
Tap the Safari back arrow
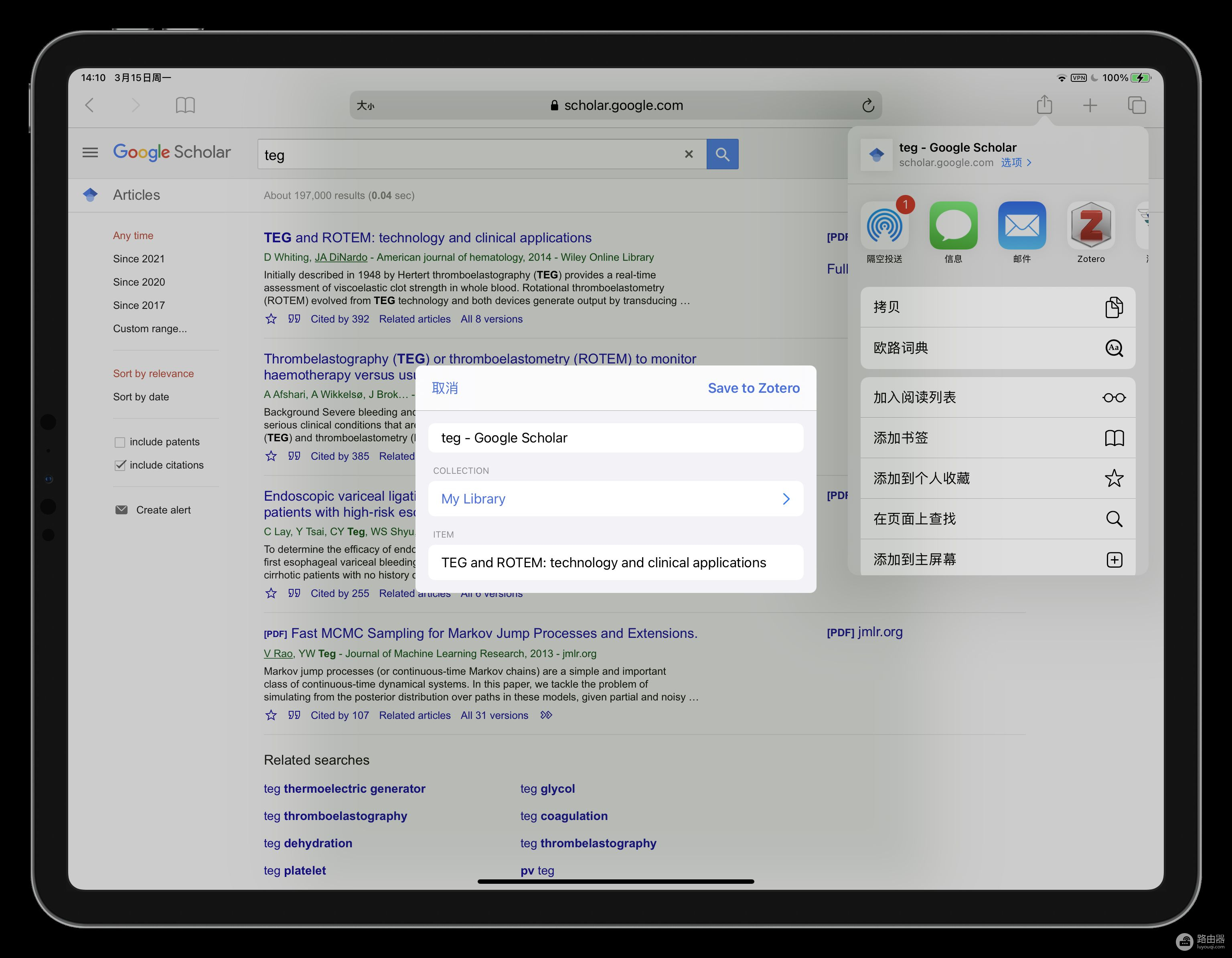coord(89,105)
